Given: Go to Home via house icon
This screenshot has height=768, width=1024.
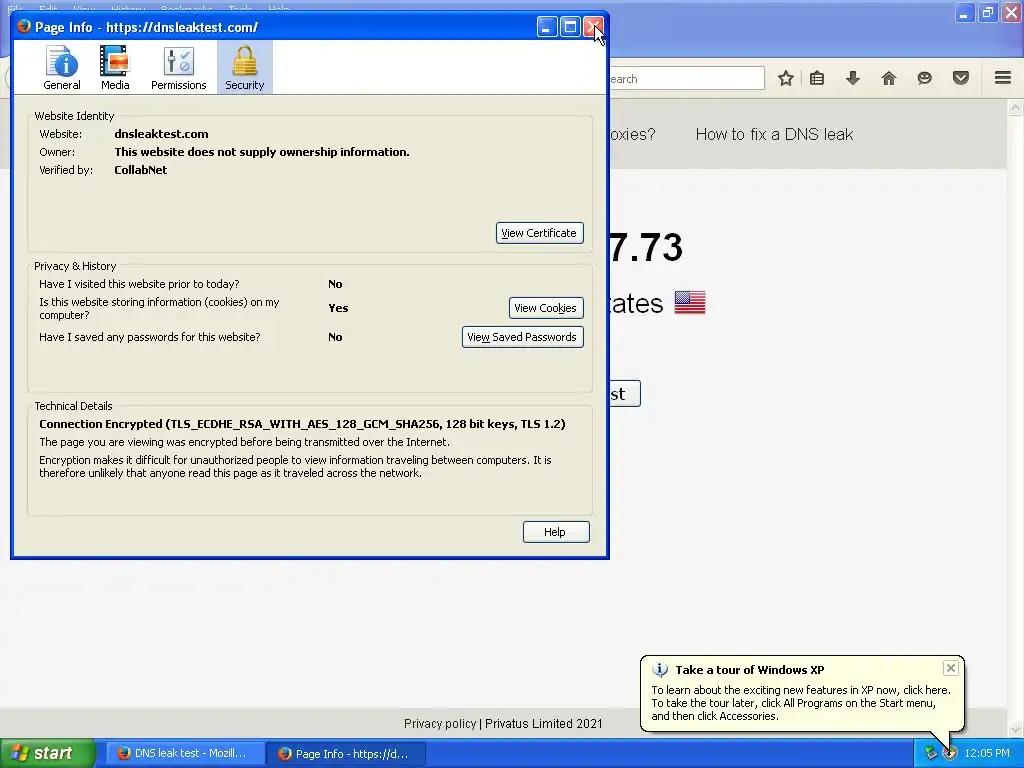Looking at the screenshot, I should tap(888, 78).
